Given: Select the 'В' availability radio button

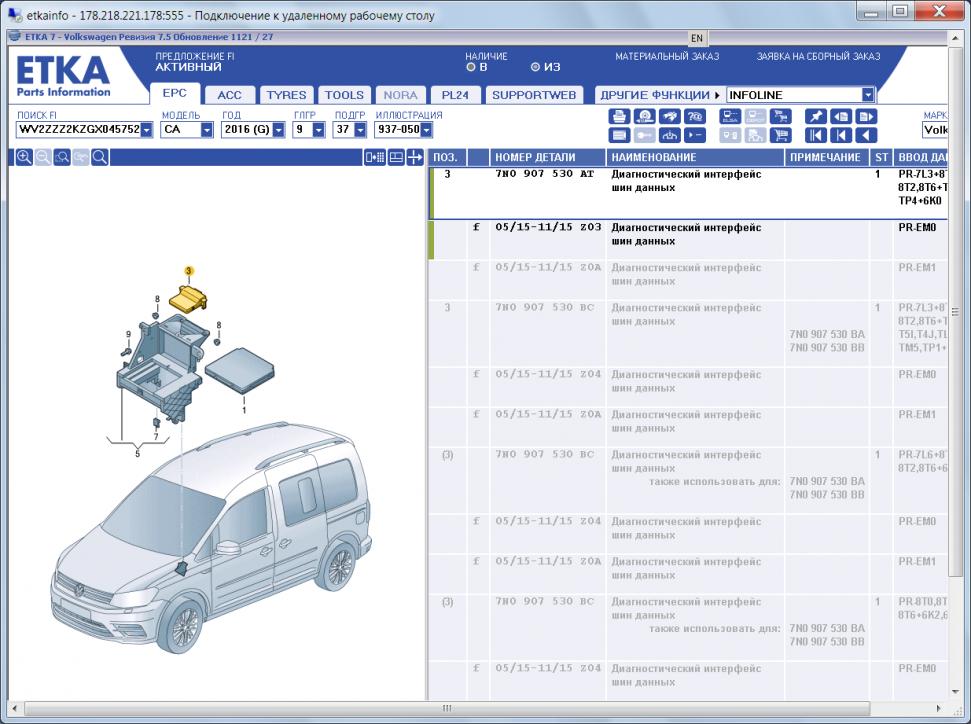Looking at the screenshot, I should point(471,67).
